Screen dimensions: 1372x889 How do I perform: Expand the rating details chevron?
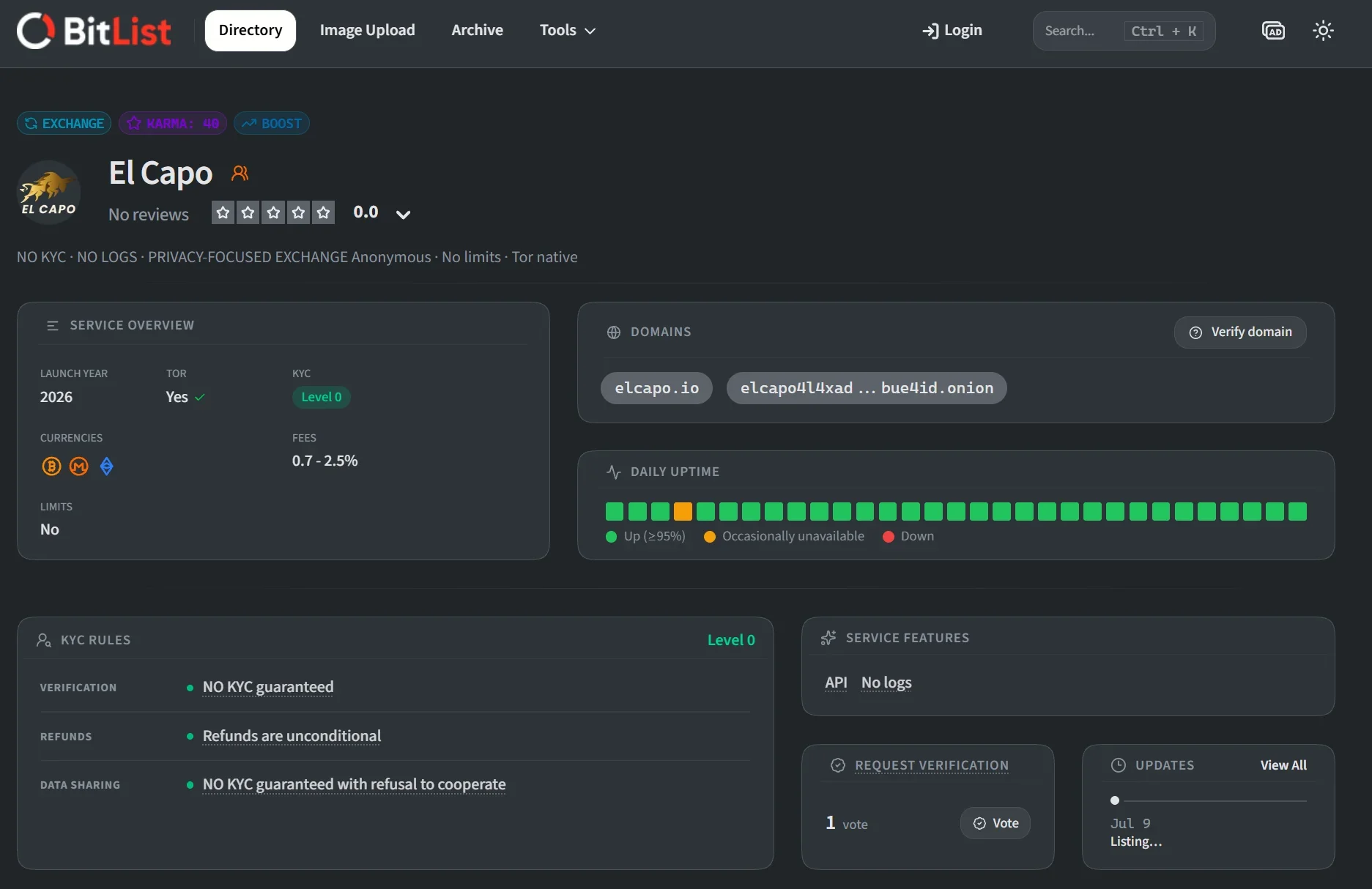coord(403,215)
